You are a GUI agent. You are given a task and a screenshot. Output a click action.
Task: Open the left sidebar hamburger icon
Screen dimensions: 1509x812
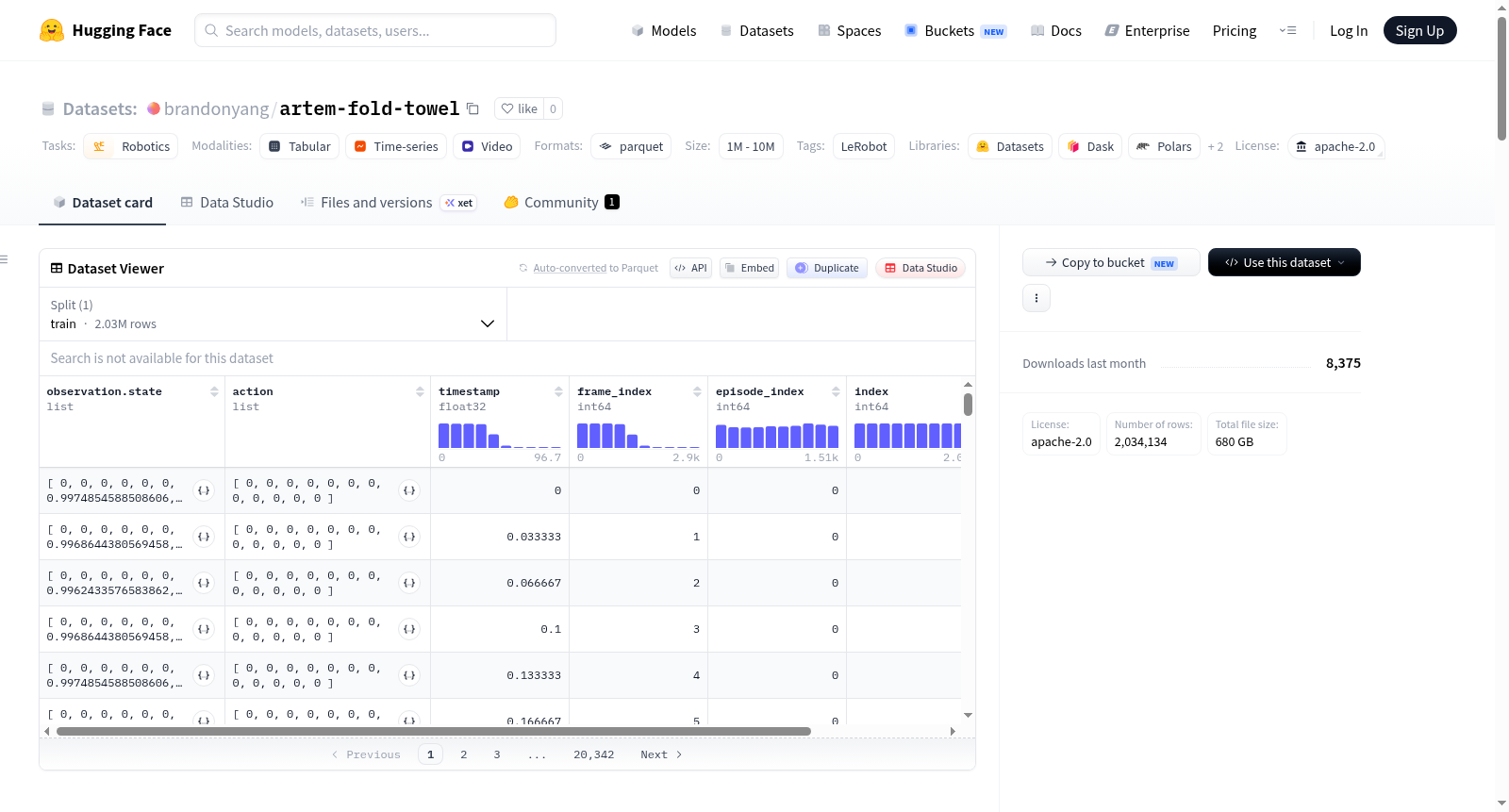(x=4, y=259)
